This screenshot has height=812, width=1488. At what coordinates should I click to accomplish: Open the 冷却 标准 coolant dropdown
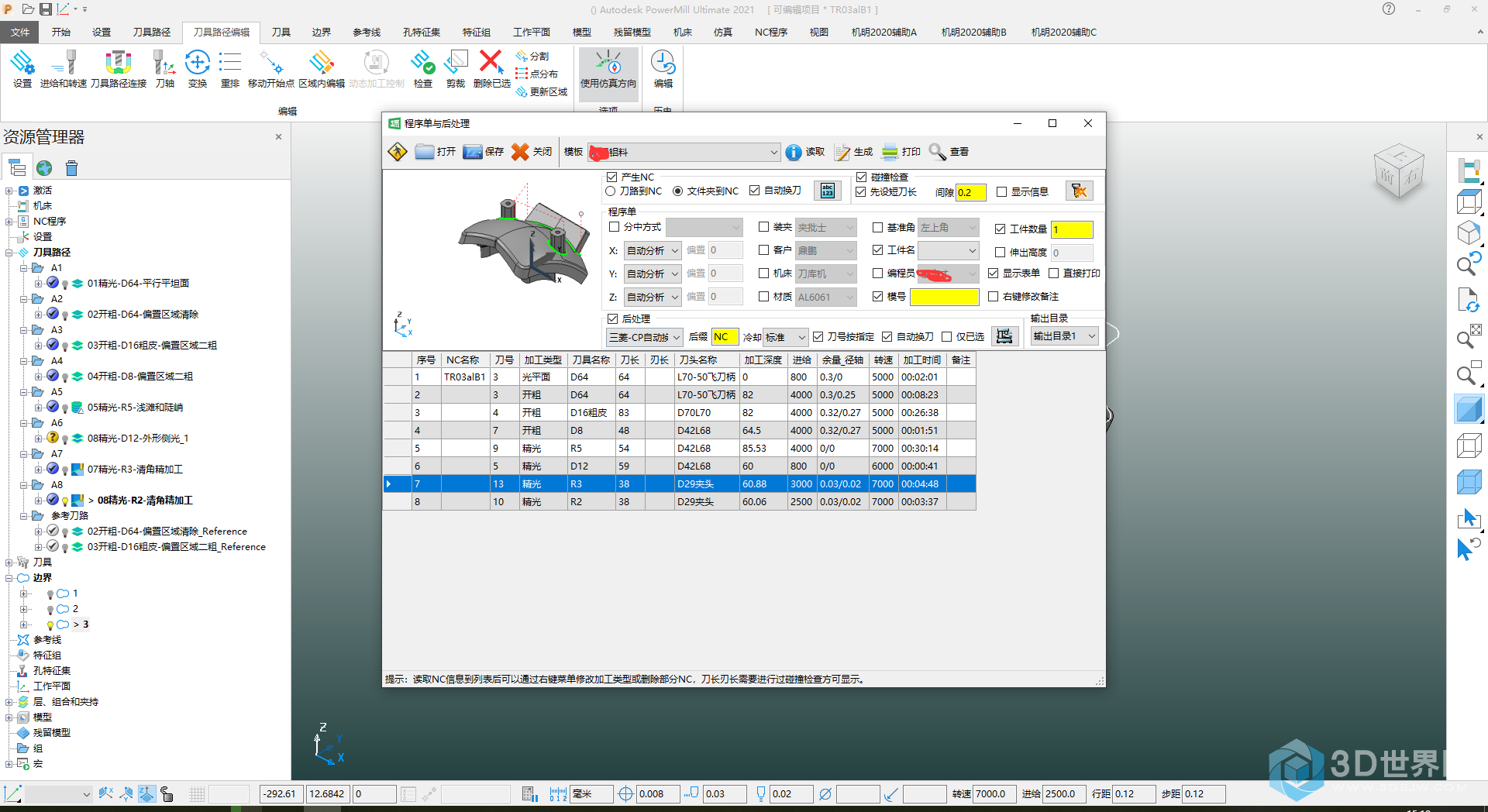[x=786, y=337]
